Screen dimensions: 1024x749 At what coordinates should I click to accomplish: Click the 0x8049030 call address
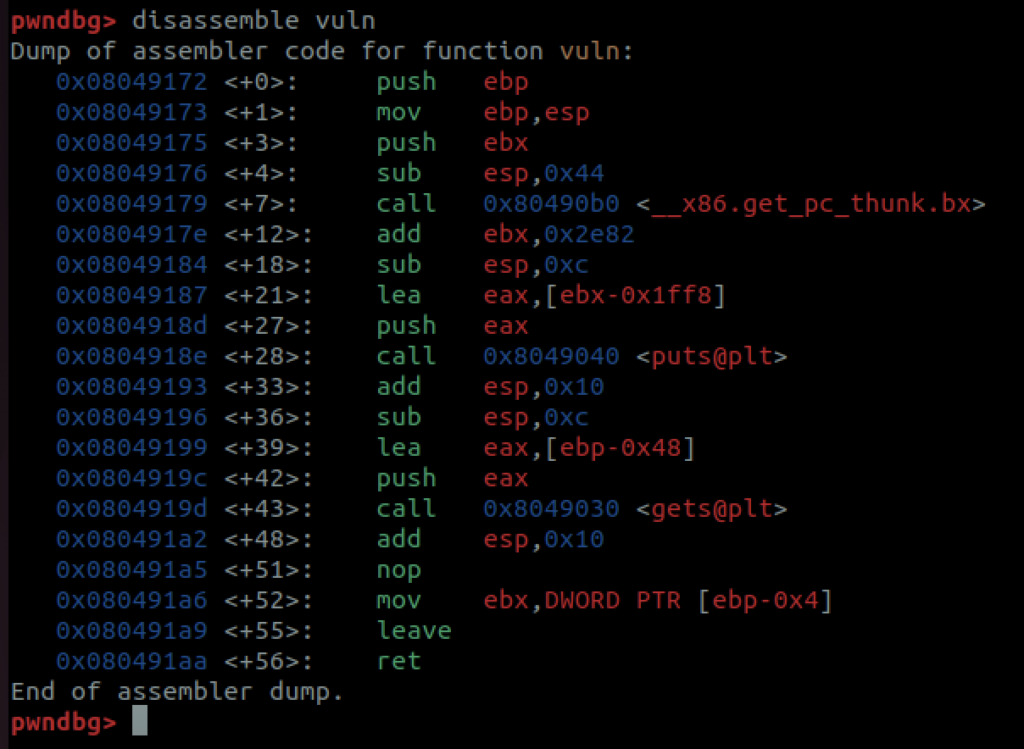pyautogui.click(x=551, y=508)
